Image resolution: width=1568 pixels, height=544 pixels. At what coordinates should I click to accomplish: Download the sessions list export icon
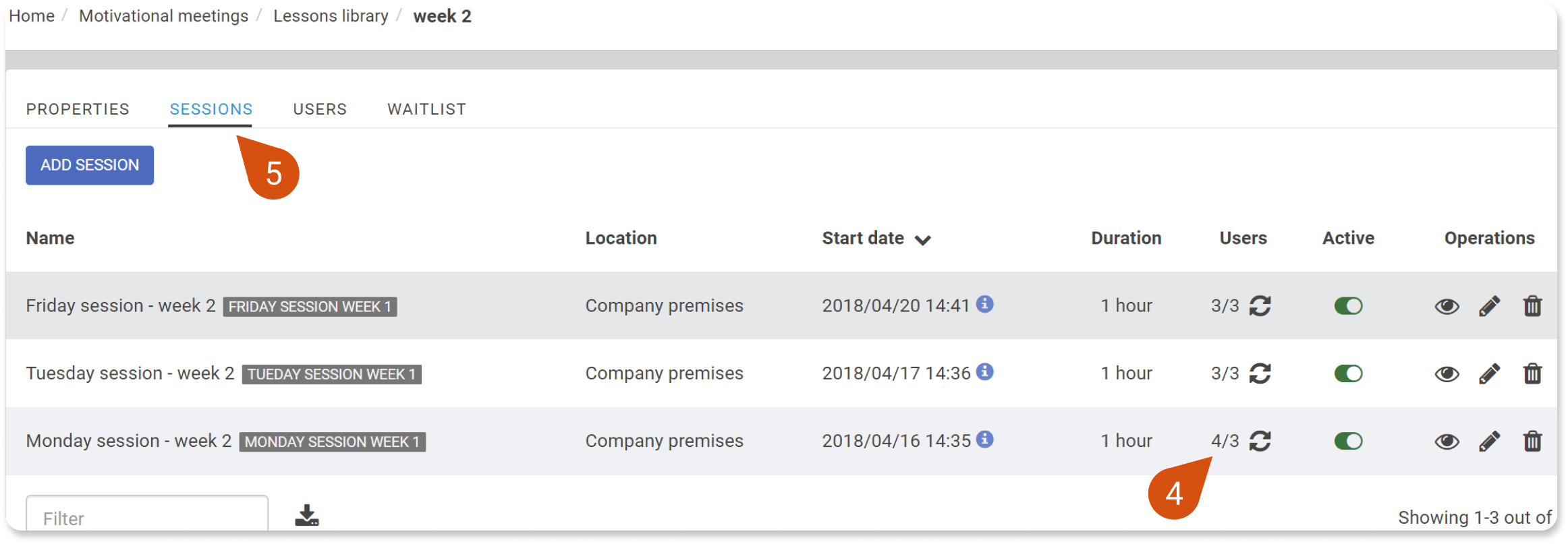tap(307, 516)
